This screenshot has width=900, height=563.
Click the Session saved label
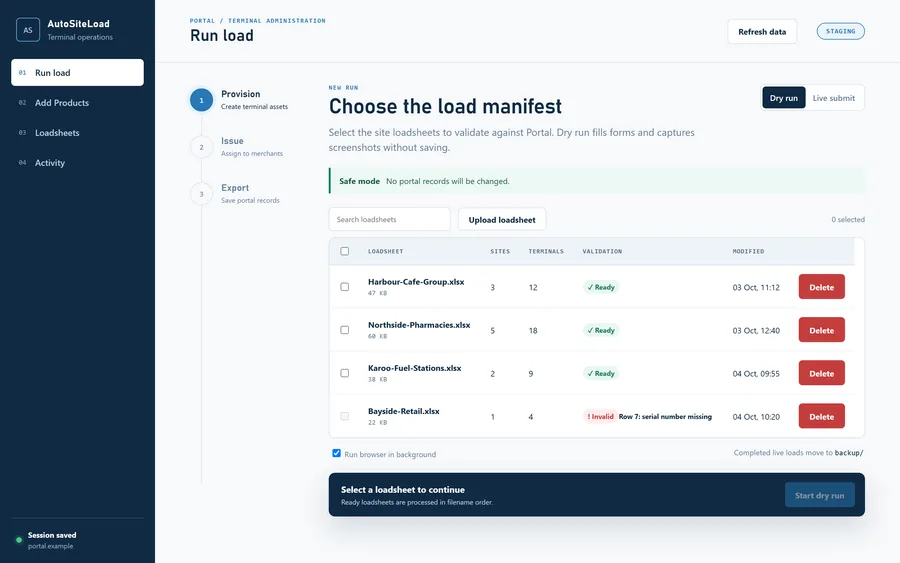tap(52, 535)
